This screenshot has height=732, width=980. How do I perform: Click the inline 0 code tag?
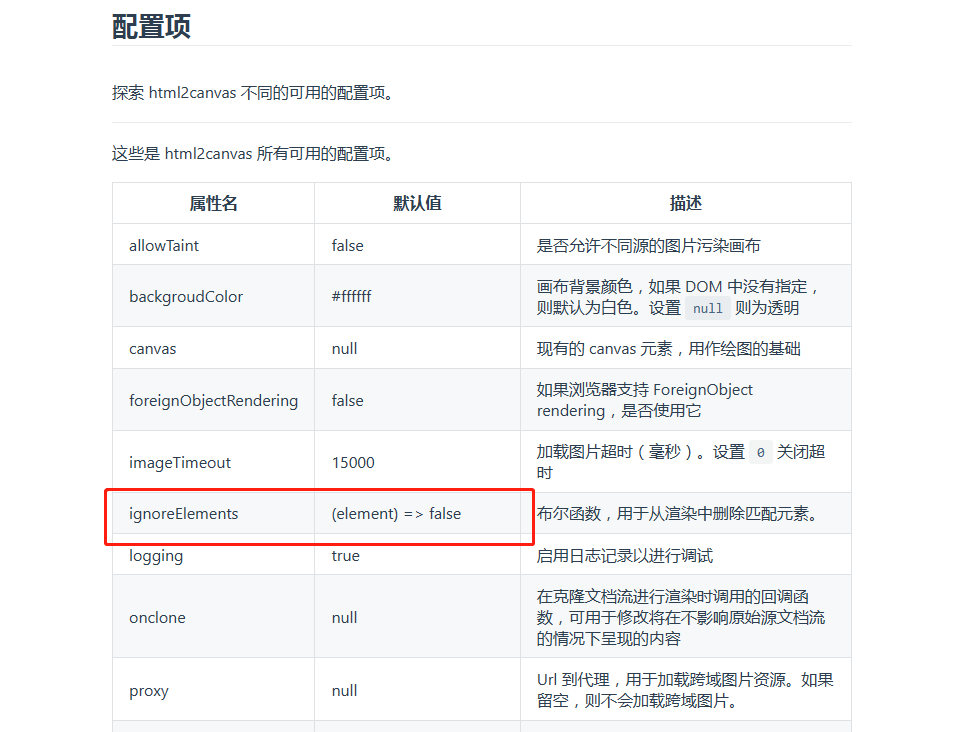point(761,452)
